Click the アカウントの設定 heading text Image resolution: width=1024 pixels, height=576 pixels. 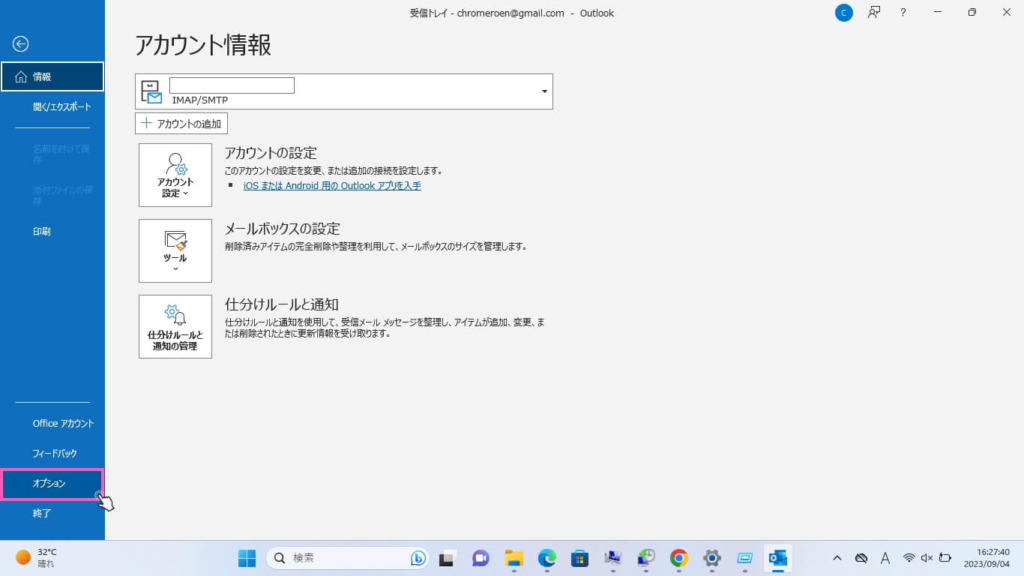click(x=270, y=153)
